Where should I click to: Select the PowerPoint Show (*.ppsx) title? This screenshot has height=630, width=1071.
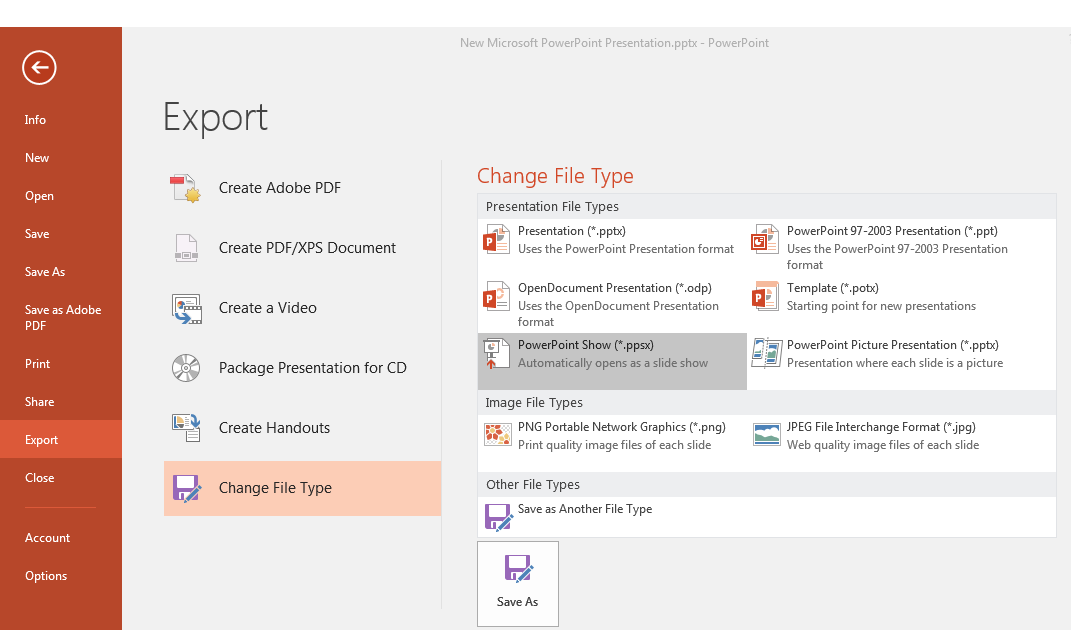coord(585,345)
